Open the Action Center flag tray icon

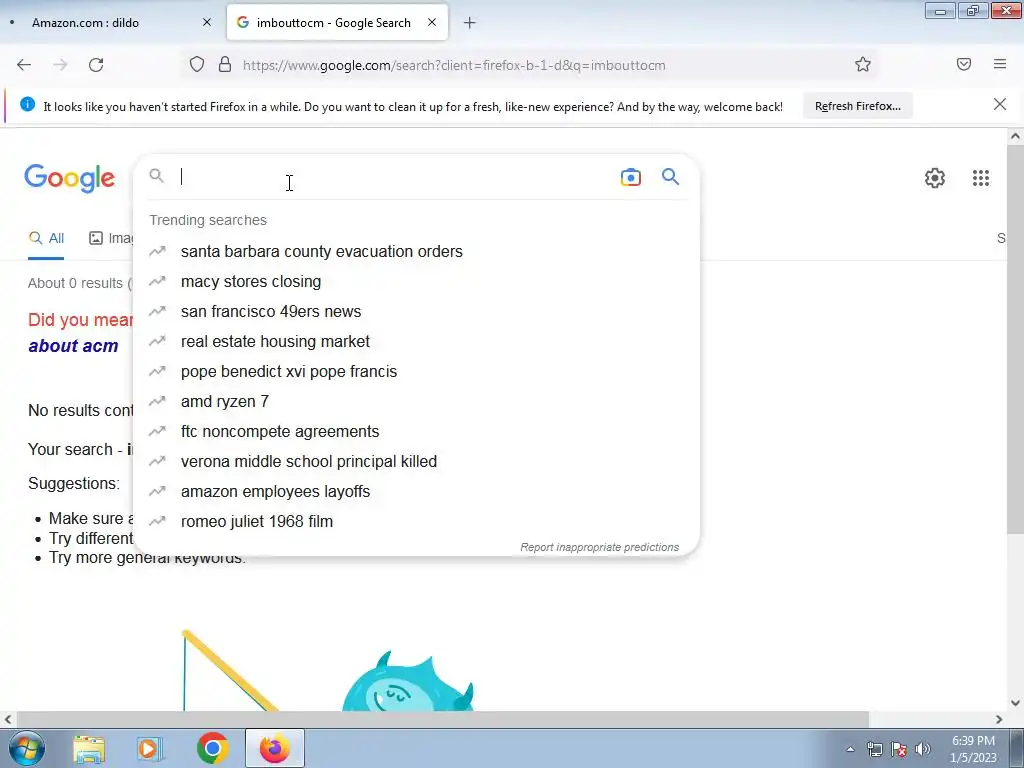coord(899,749)
